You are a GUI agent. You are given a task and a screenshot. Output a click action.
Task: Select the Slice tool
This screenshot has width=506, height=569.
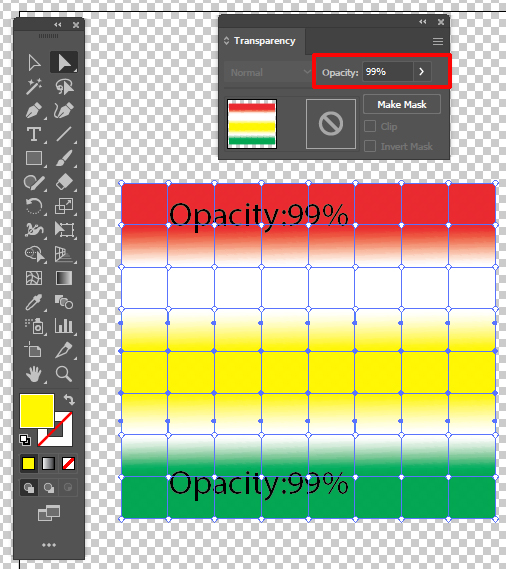[64, 350]
